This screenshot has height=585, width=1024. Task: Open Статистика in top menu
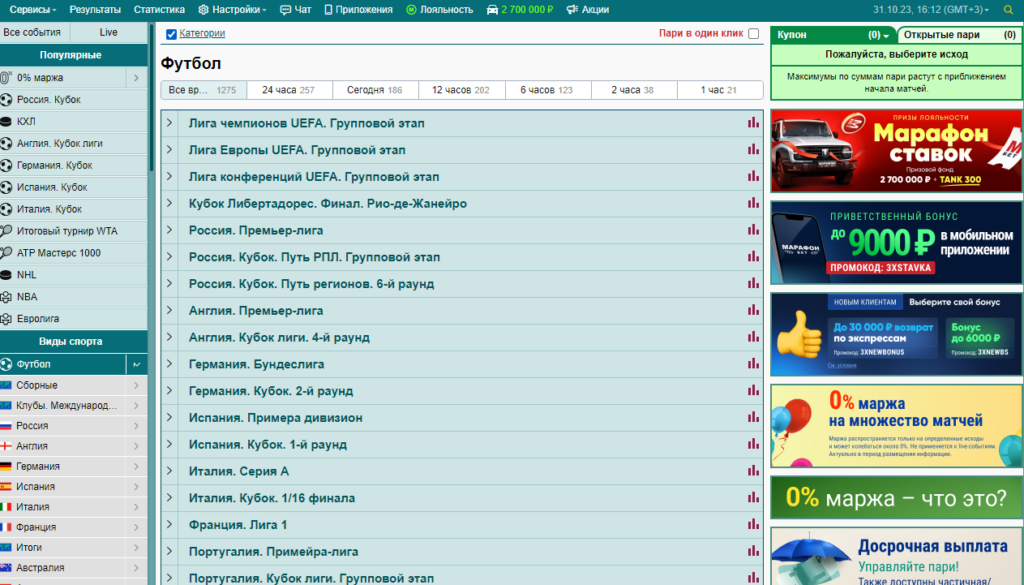[x=159, y=10]
